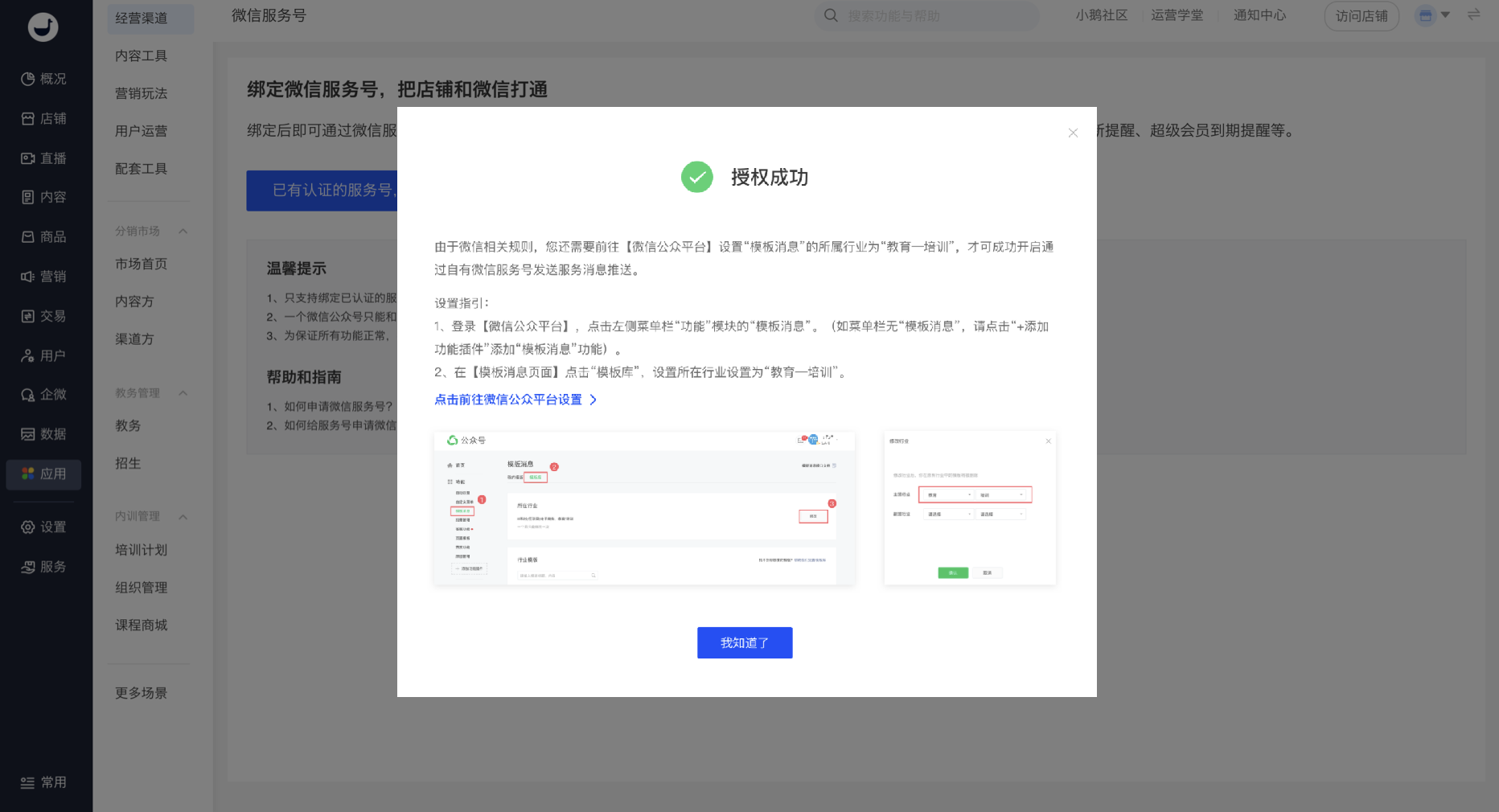Open 运营学堂 link
1499x812 pixels.
point(1177,15)
